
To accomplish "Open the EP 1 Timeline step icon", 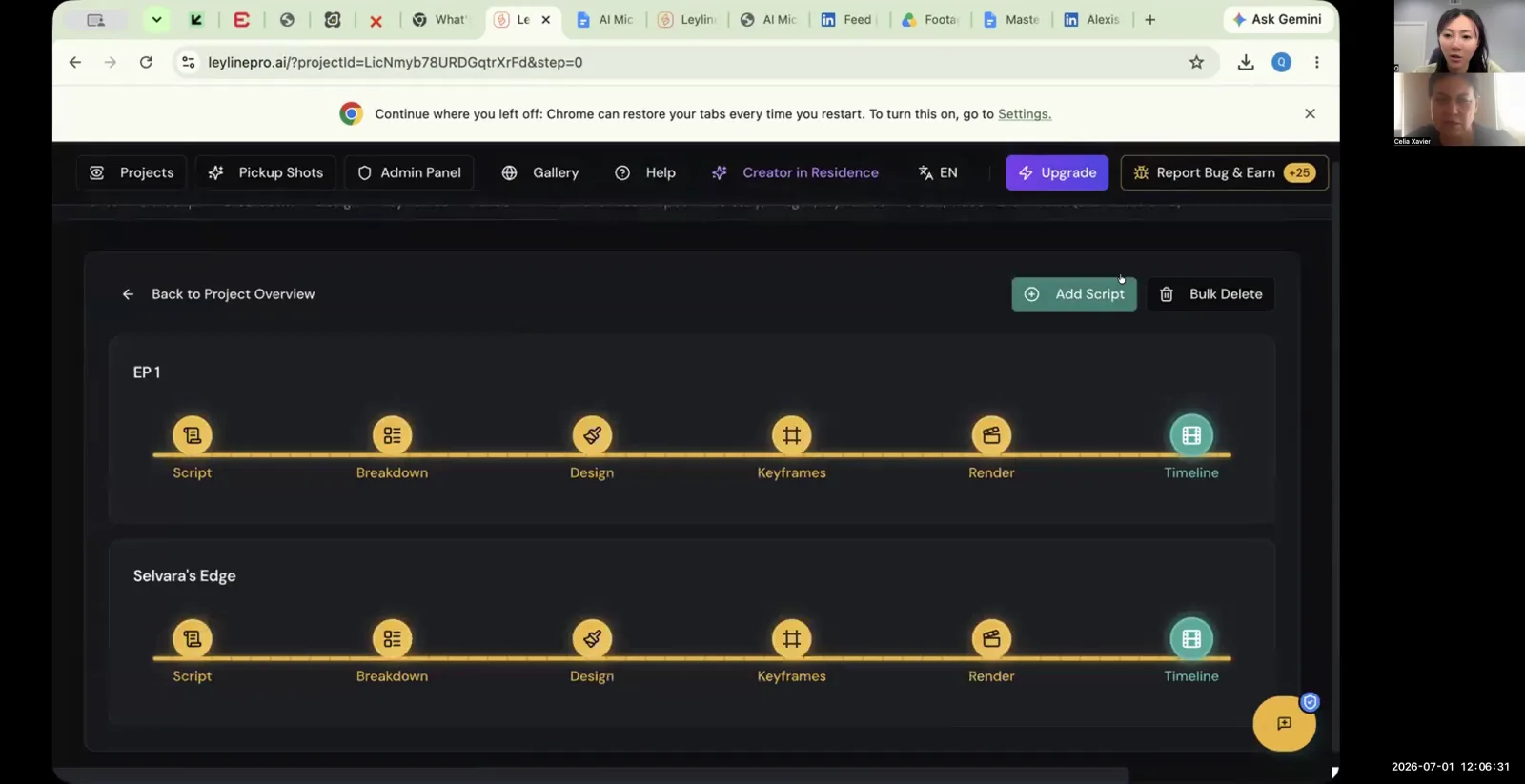I will 1191,435.
